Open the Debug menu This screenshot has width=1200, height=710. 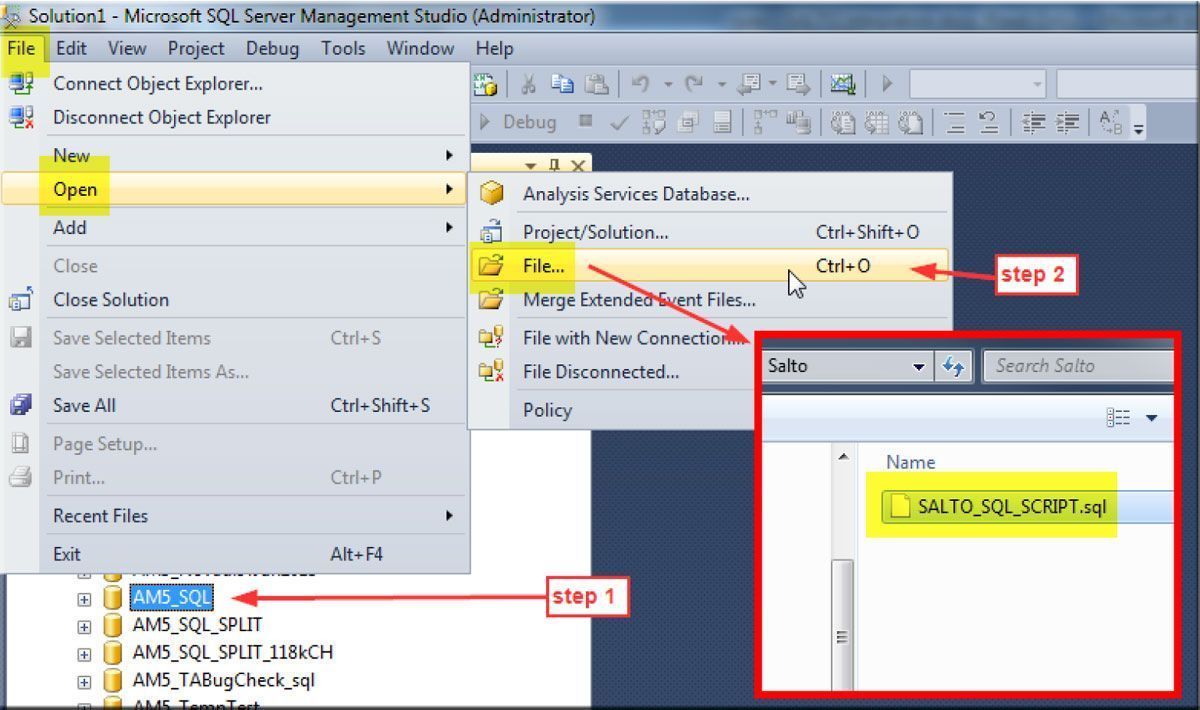coord(272,48)
